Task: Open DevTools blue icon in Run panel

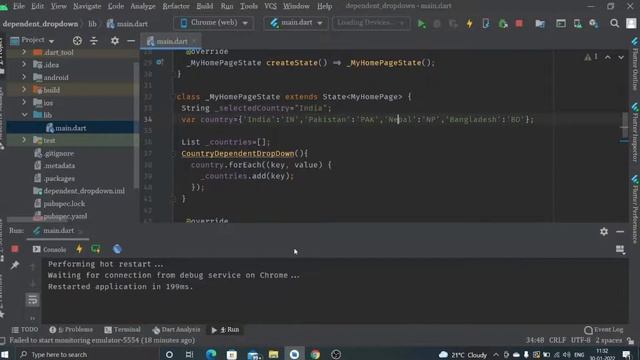Action: pyautogui.click(x=117, y=249)
